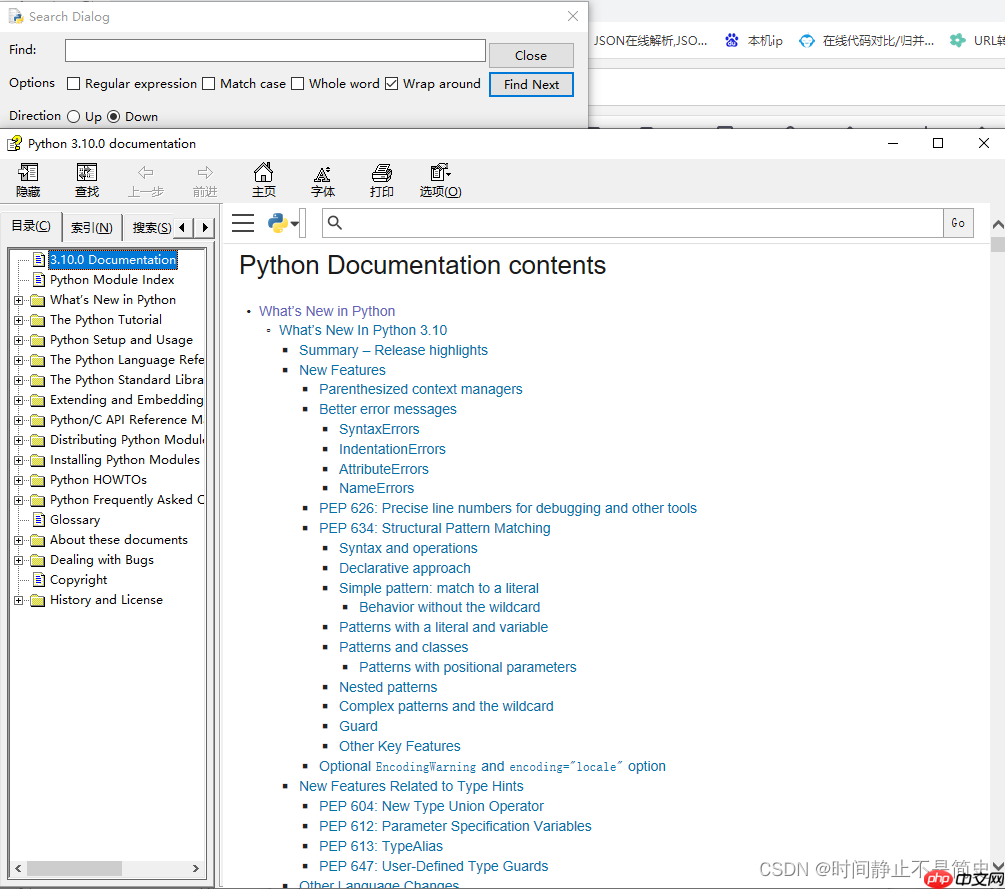The height and width of the screenshot is (889, 1005).
Task: Click the 打印 (Print) icon
Action: tap(381, 180)
